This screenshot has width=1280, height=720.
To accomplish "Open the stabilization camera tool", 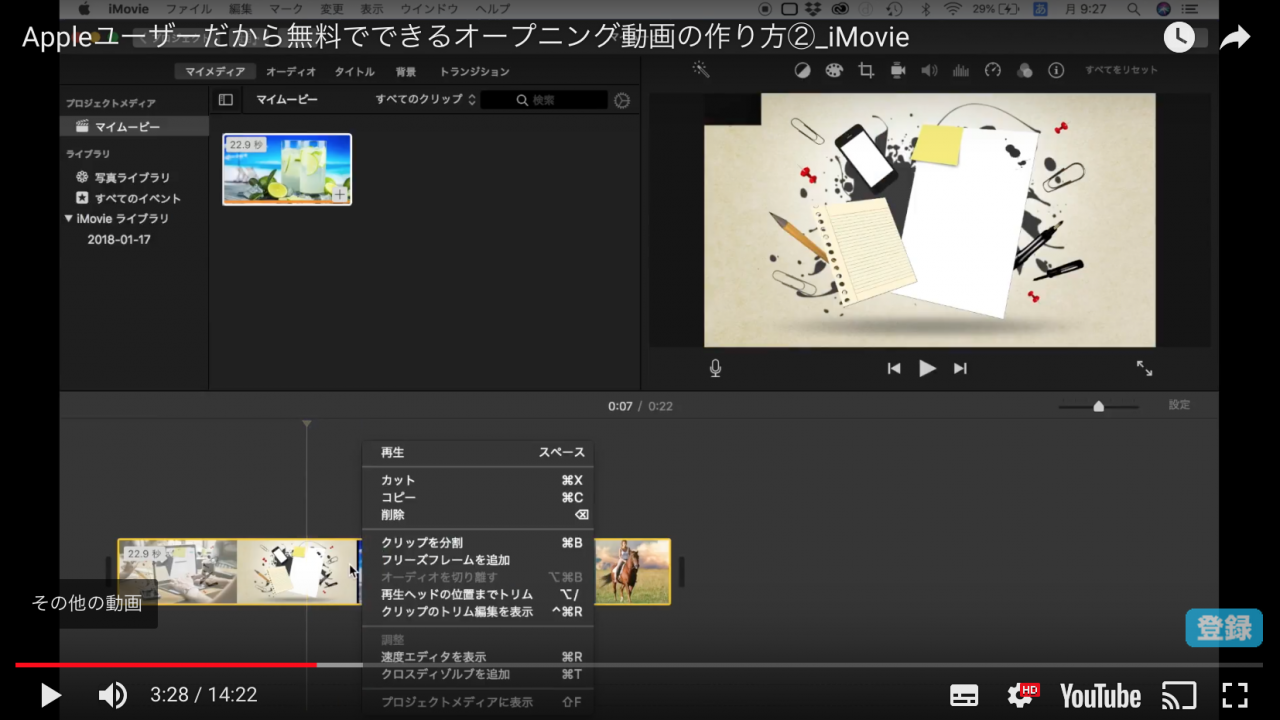I will (898, 71).
